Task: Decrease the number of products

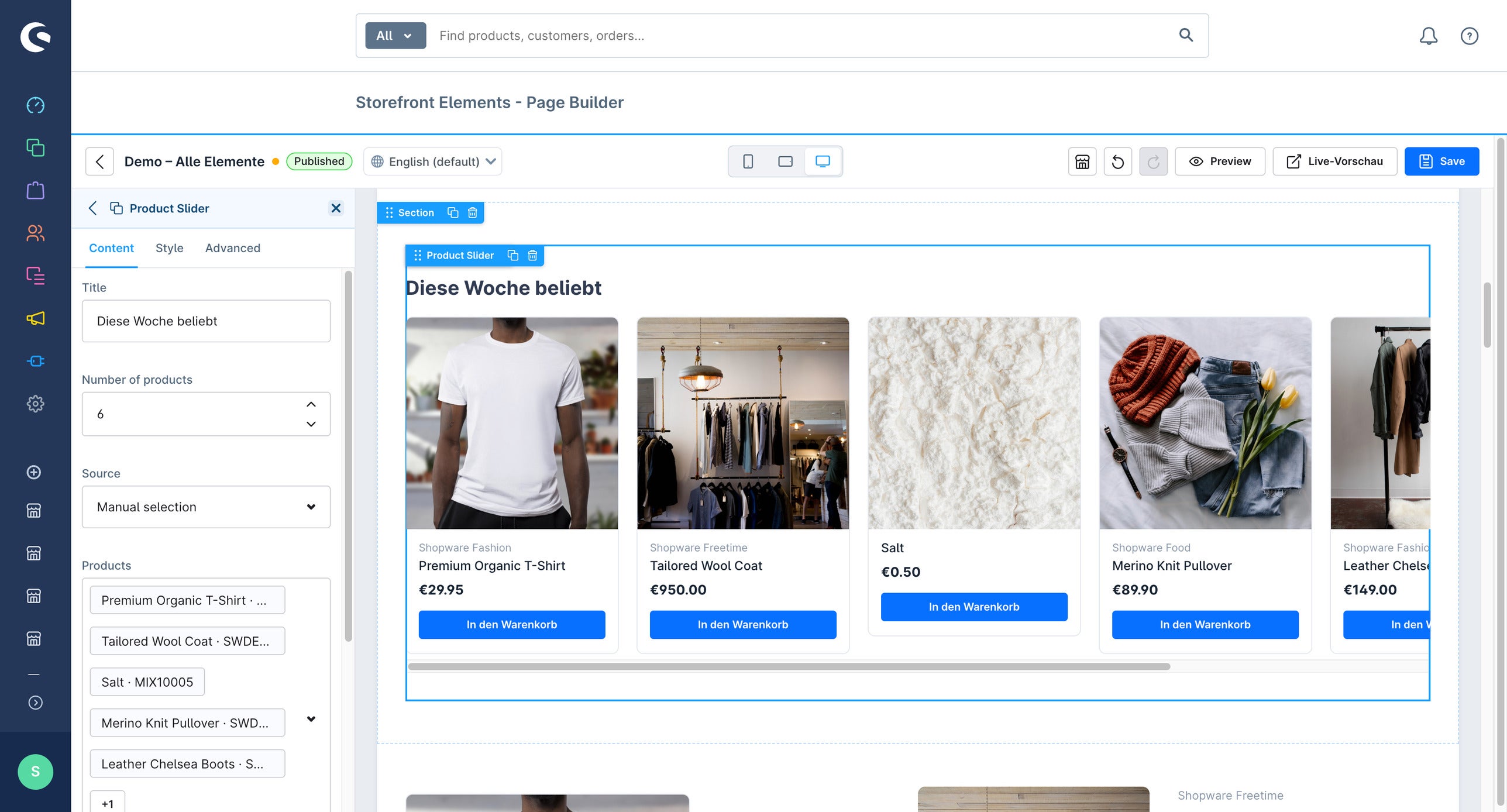Action: coord(311,424)
